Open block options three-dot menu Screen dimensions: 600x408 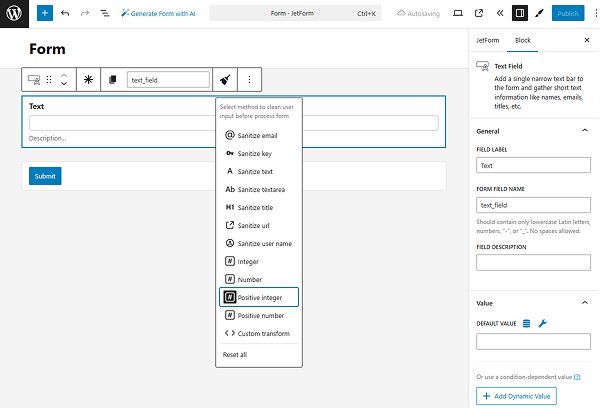pos(249,79)
